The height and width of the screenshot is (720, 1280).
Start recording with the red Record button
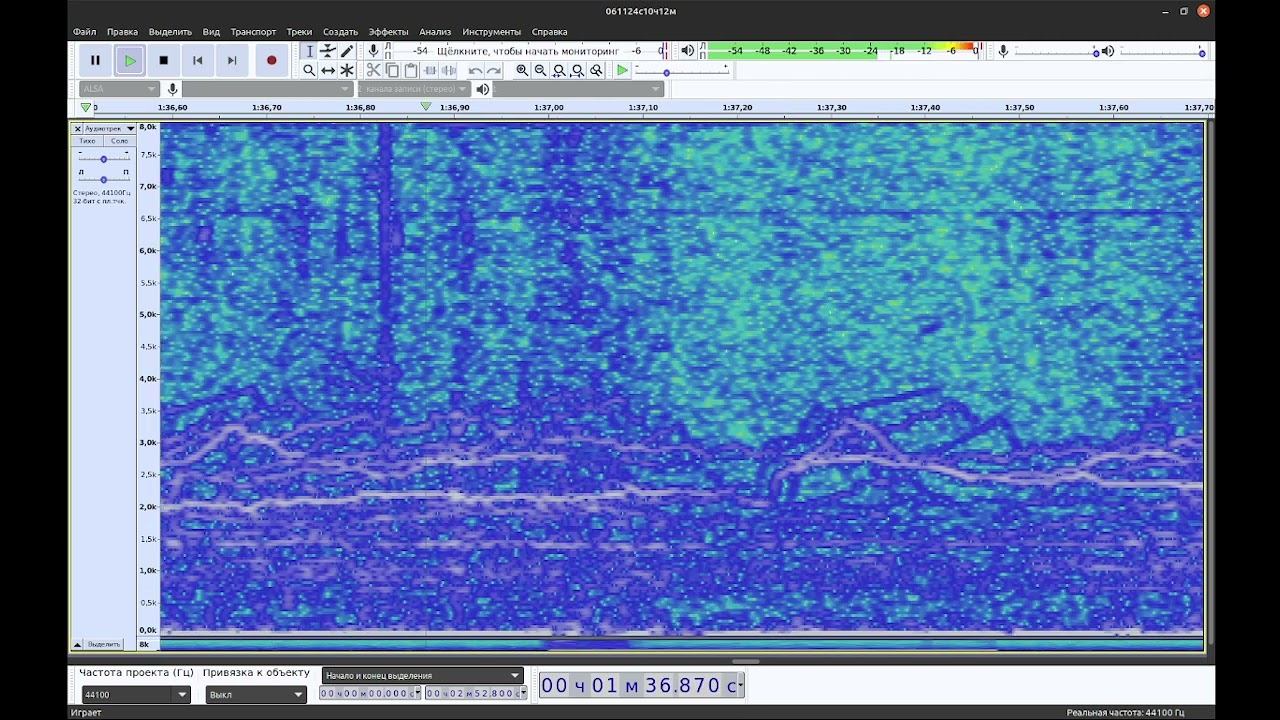[271, 60]
